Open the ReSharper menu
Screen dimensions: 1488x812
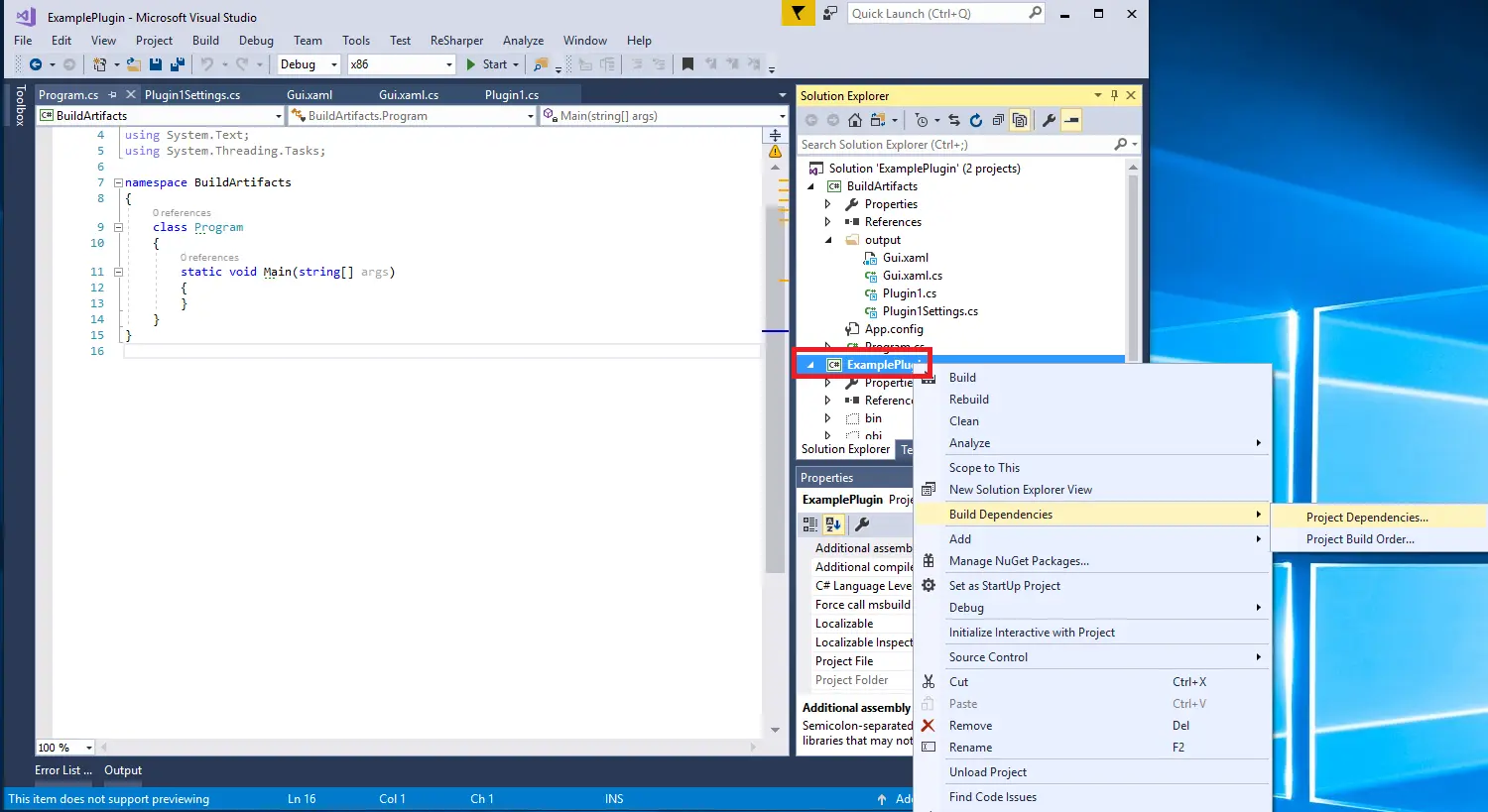point(456,41)
